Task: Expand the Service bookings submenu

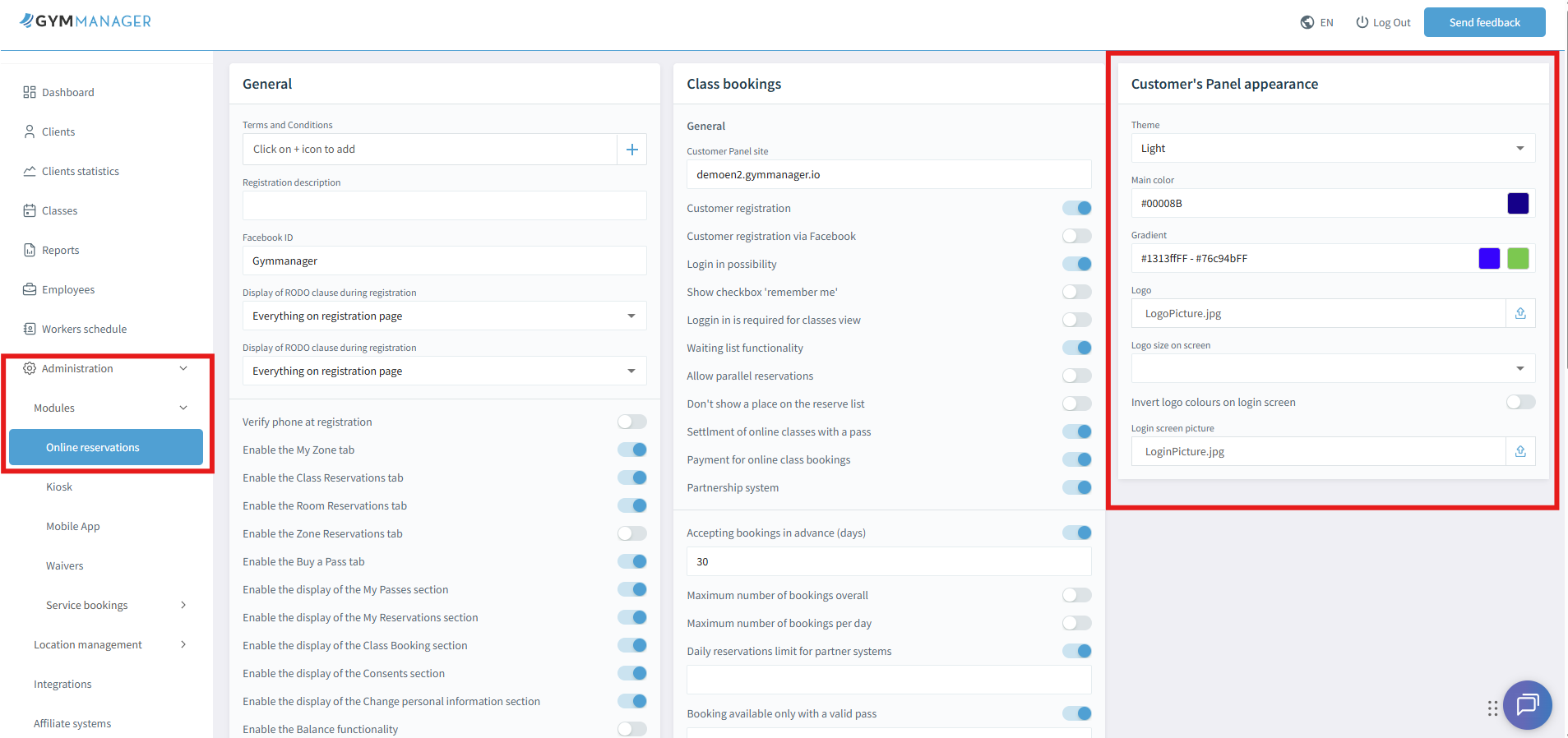Action: (x=183, y=606)
